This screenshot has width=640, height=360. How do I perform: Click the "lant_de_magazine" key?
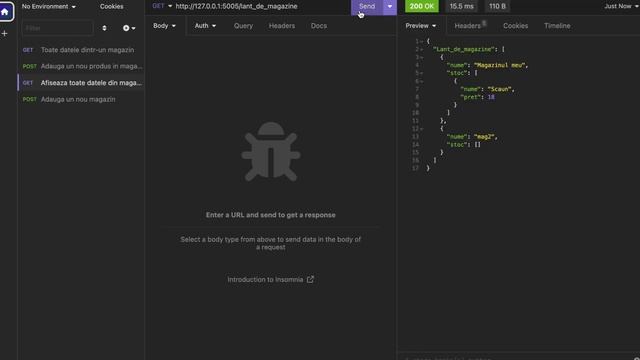(464, 49)
